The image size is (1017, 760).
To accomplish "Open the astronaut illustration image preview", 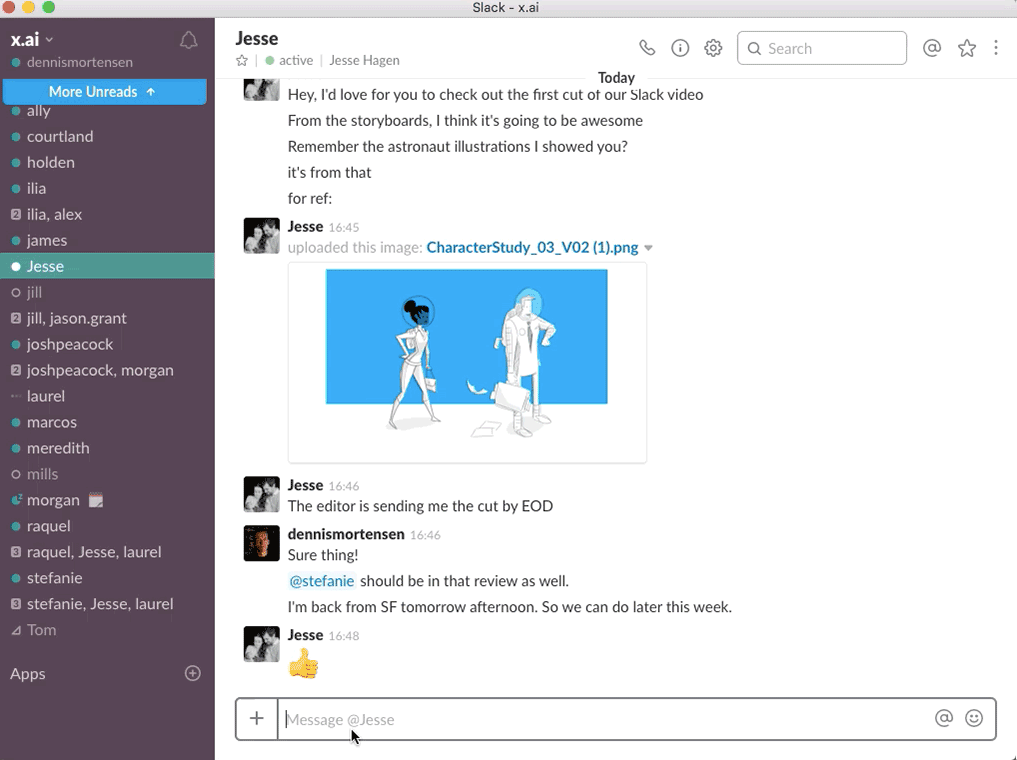I will pyautogui.click(x=467, y=362).
